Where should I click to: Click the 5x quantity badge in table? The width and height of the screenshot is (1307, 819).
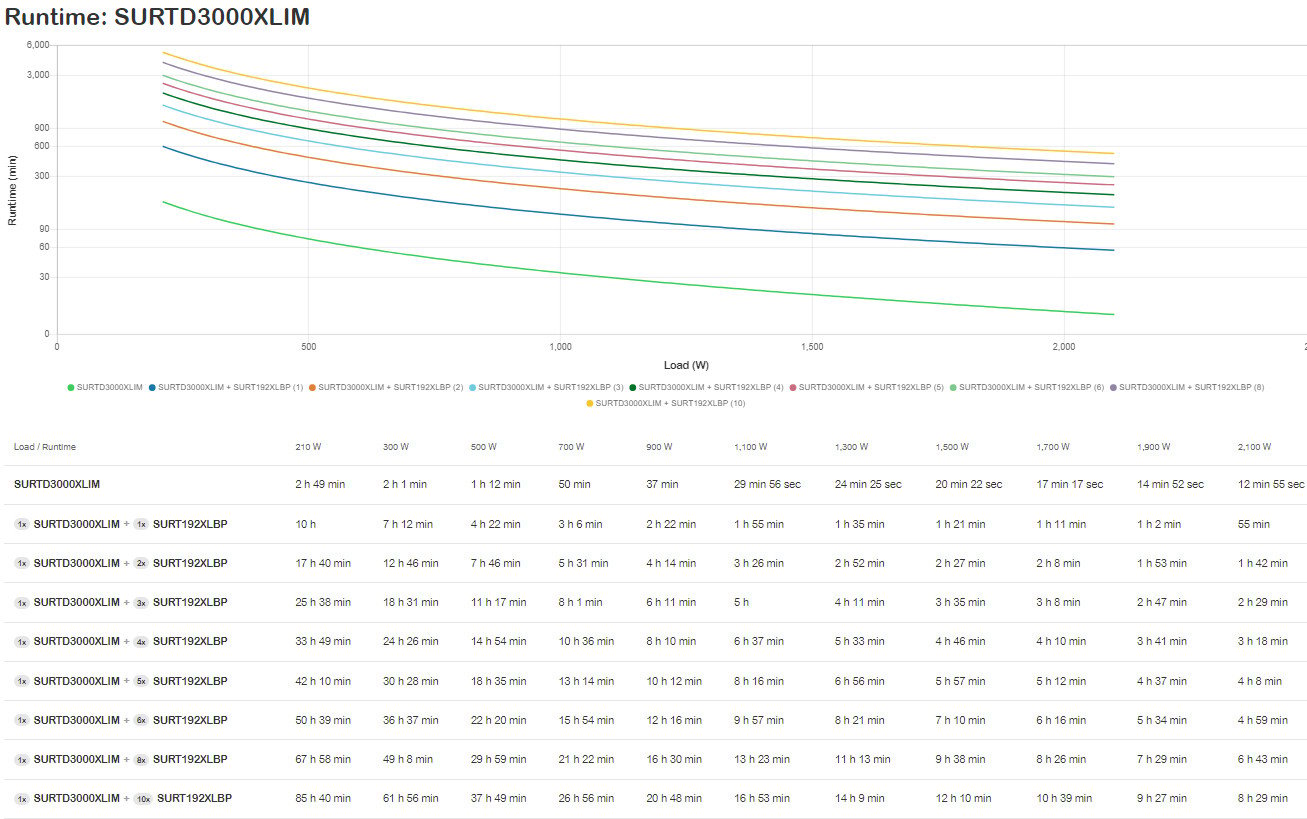coord(141,681)
